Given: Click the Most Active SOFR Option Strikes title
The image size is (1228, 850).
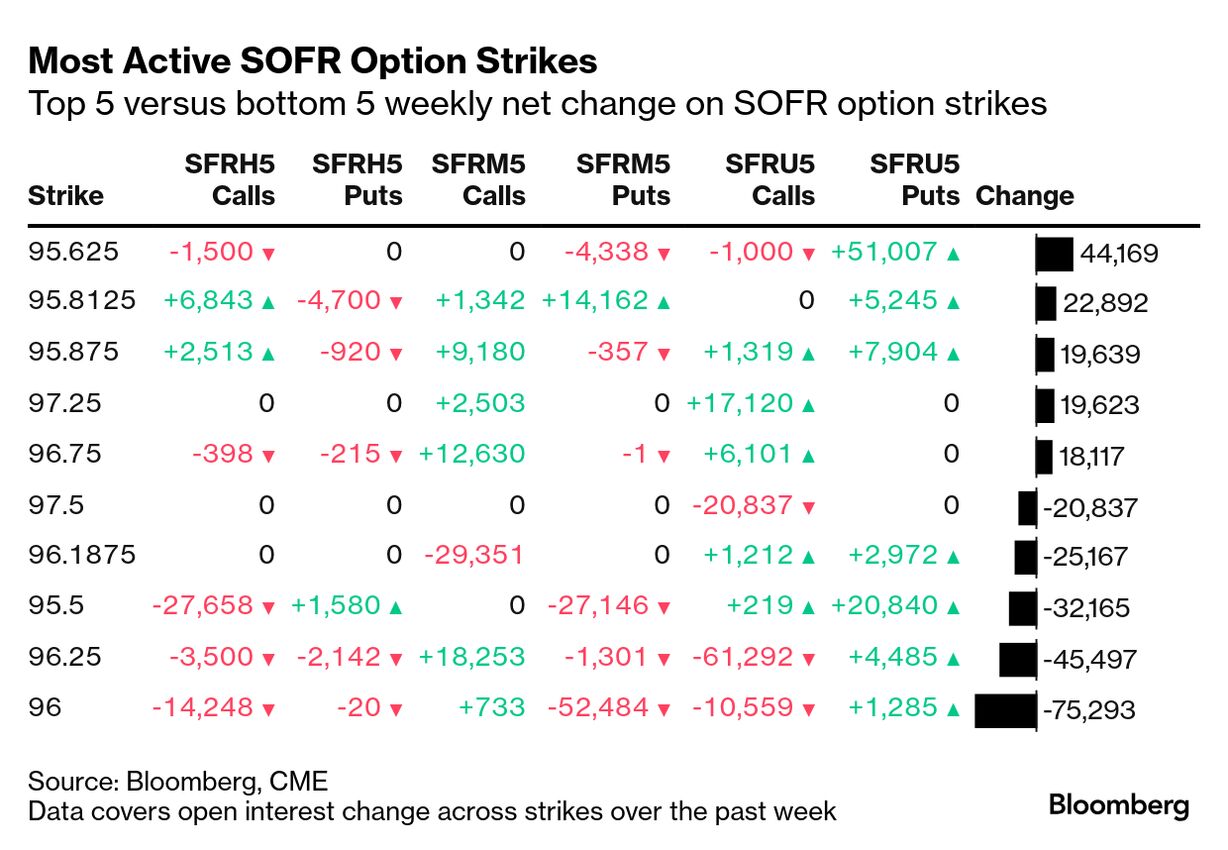Looking at the screenshot, I should click(313, 62).
